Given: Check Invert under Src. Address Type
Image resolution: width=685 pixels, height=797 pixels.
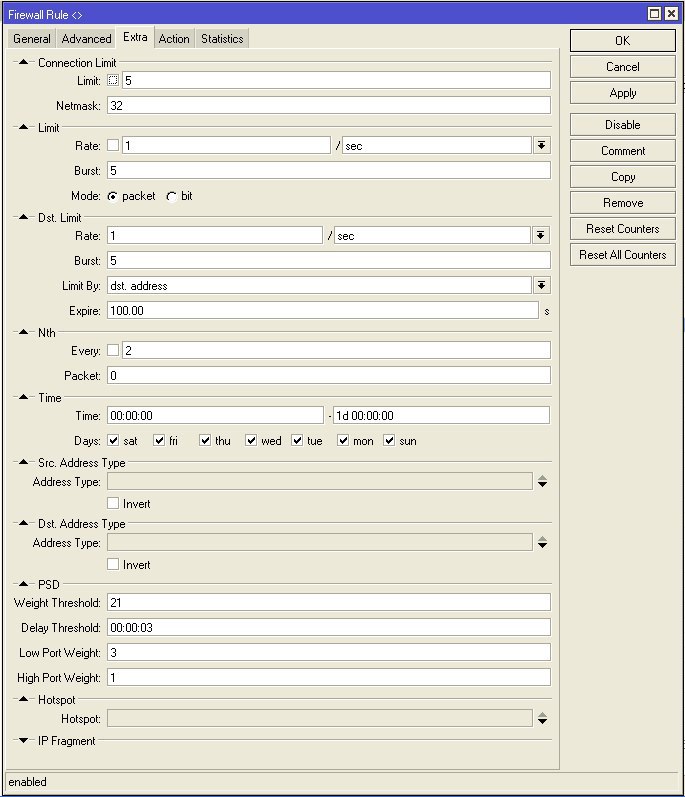Looking at the screenshot, I should [x=113, y=504].
